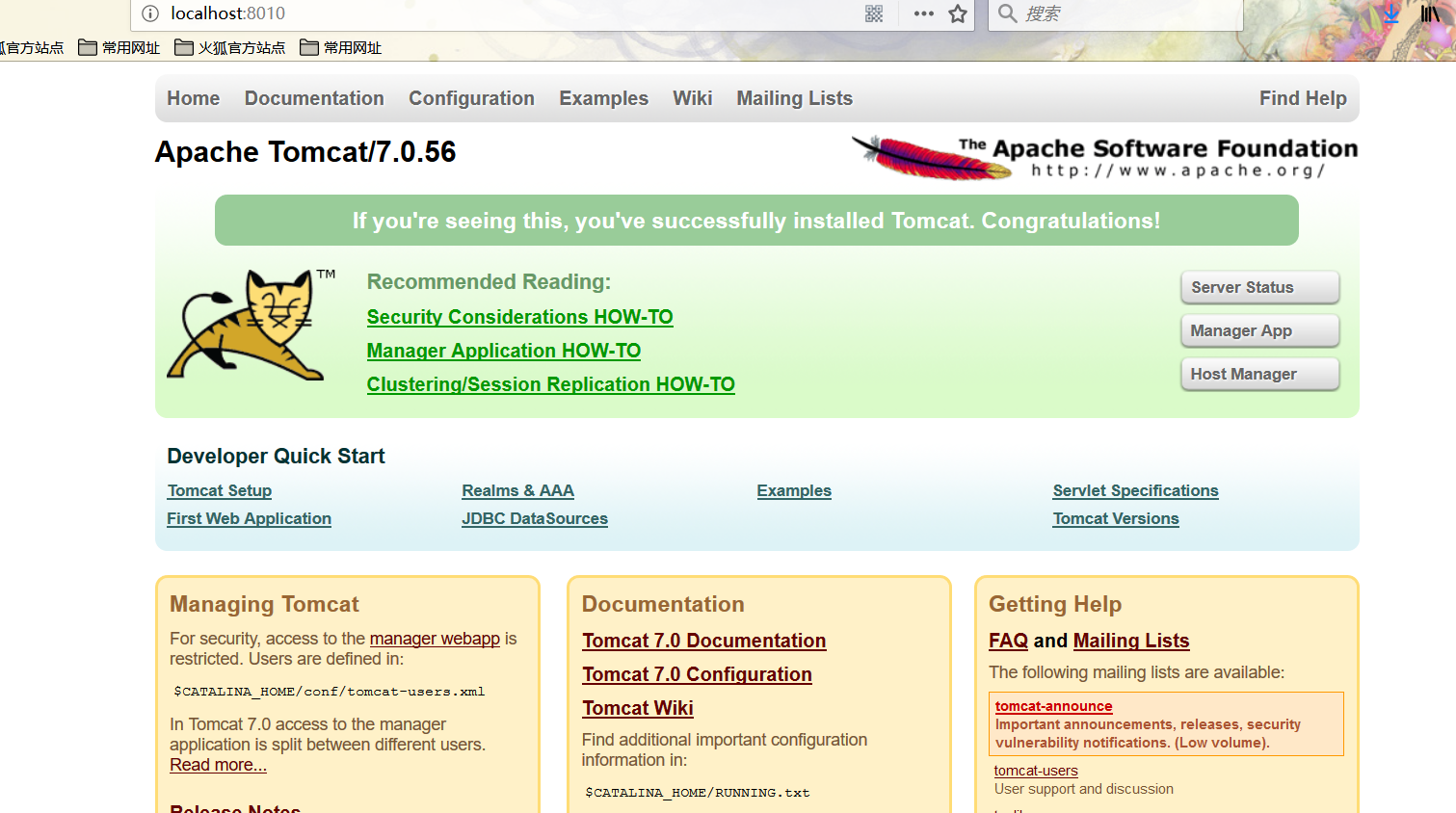Click the search magnifier icon
Screen dimensions: 1456x813
tap(1007, 13)
